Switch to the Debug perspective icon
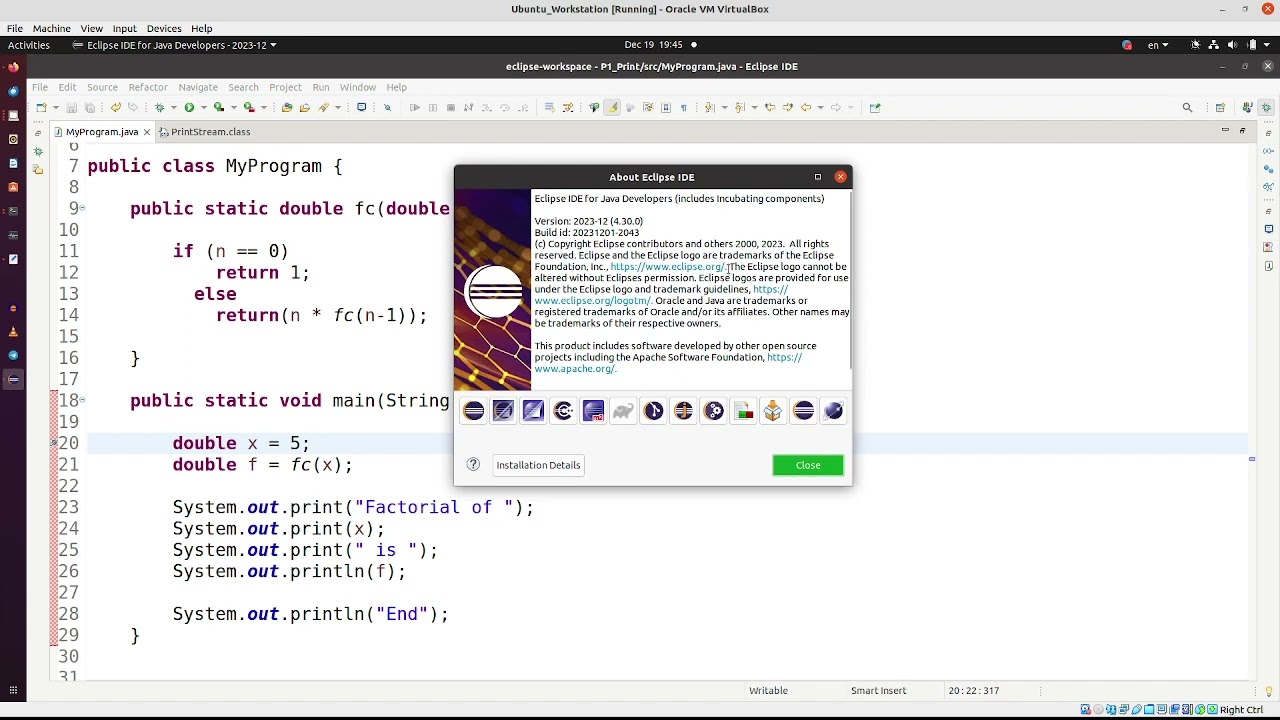 point(1267,107)
